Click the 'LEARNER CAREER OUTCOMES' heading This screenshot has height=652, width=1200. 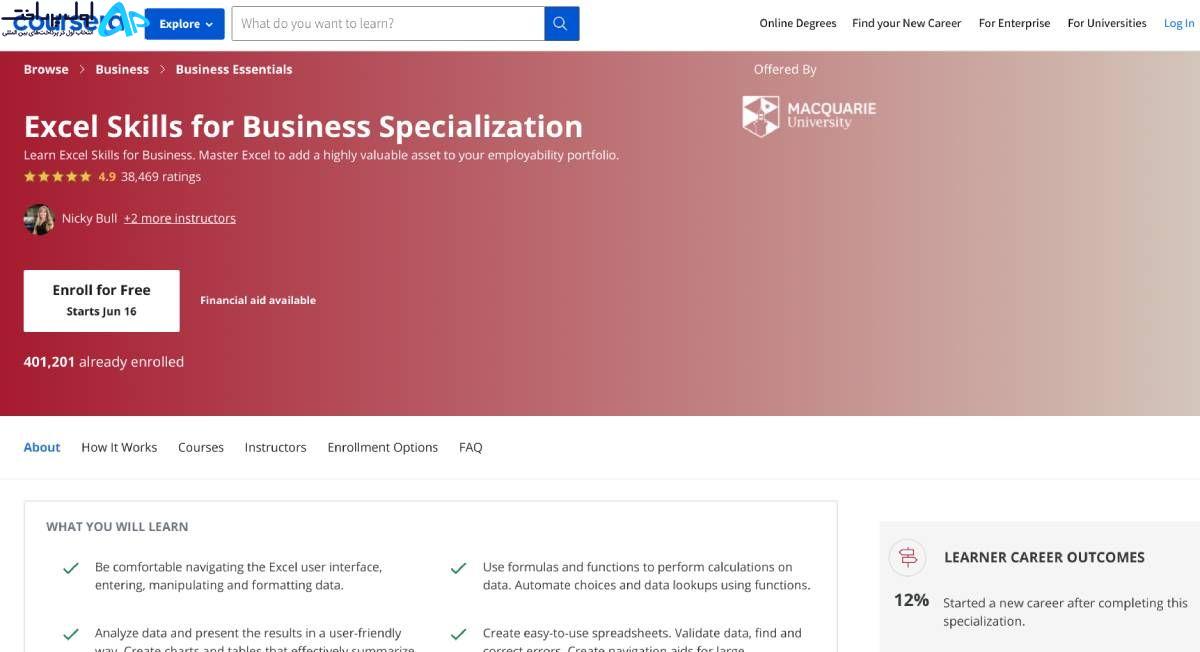point(1044,557)
